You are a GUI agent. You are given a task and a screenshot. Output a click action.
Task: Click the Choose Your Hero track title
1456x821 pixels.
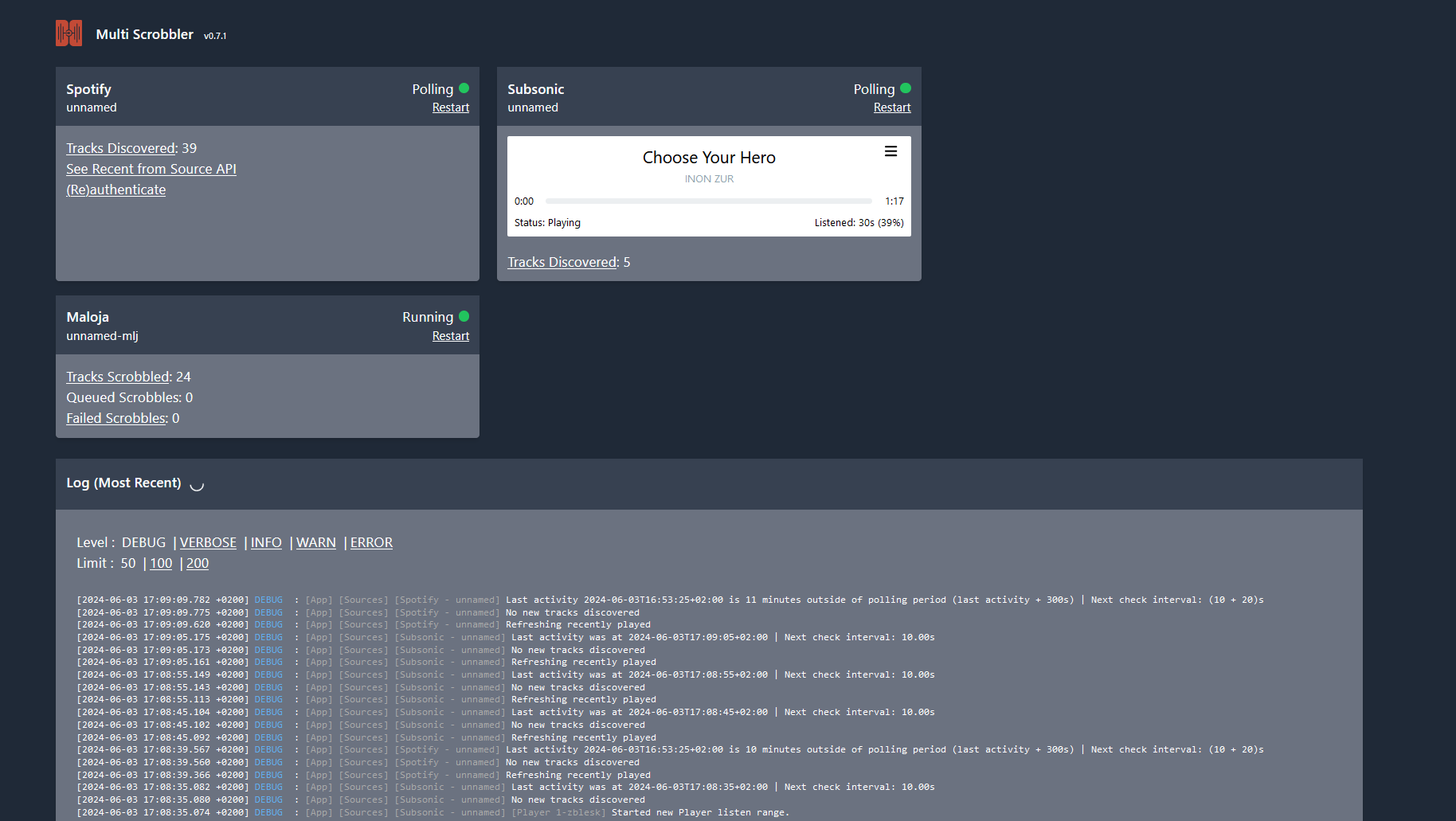click(709, 158)
